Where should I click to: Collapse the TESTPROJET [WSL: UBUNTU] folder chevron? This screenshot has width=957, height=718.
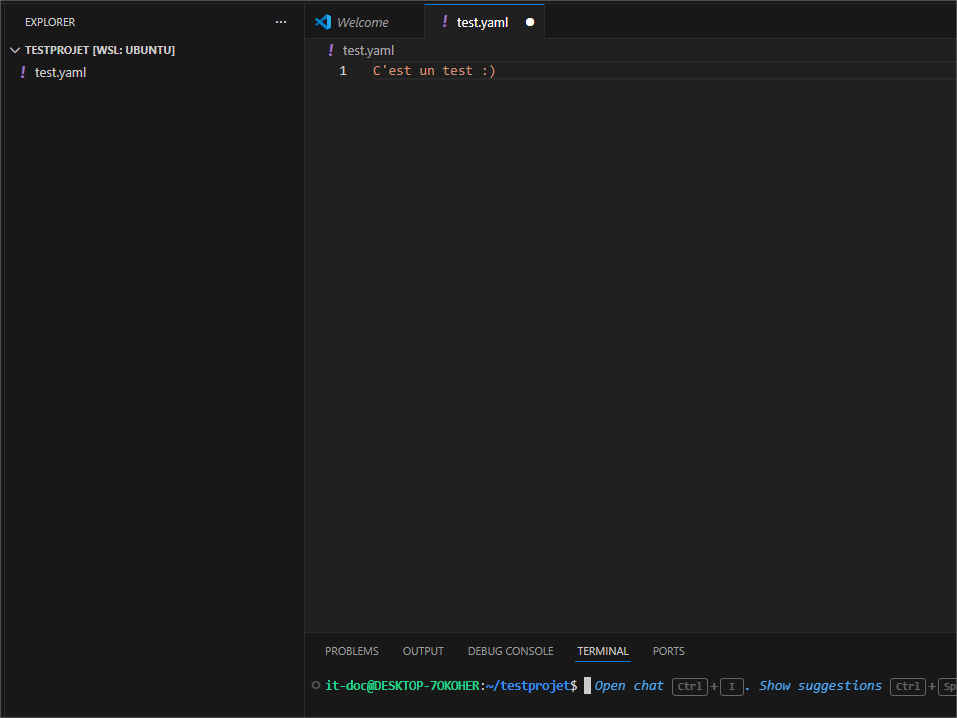[15, 50]
